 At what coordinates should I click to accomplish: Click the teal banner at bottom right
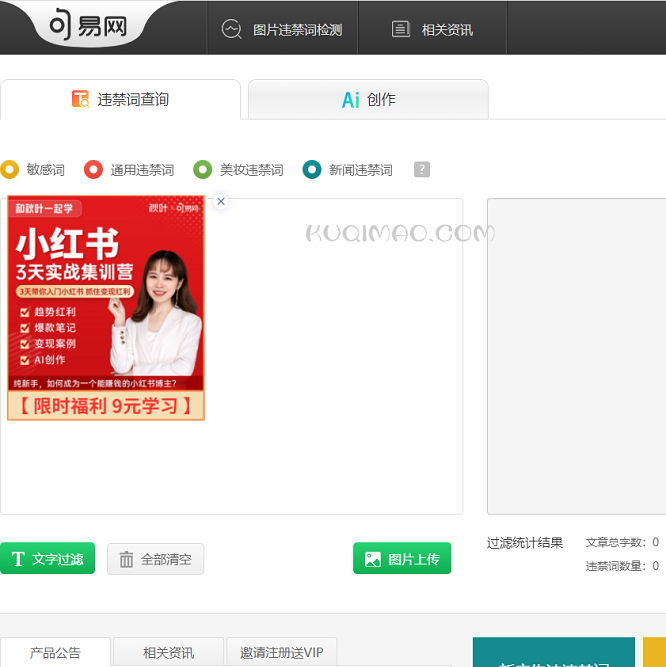pyautogui.click(x=554, y=652)
